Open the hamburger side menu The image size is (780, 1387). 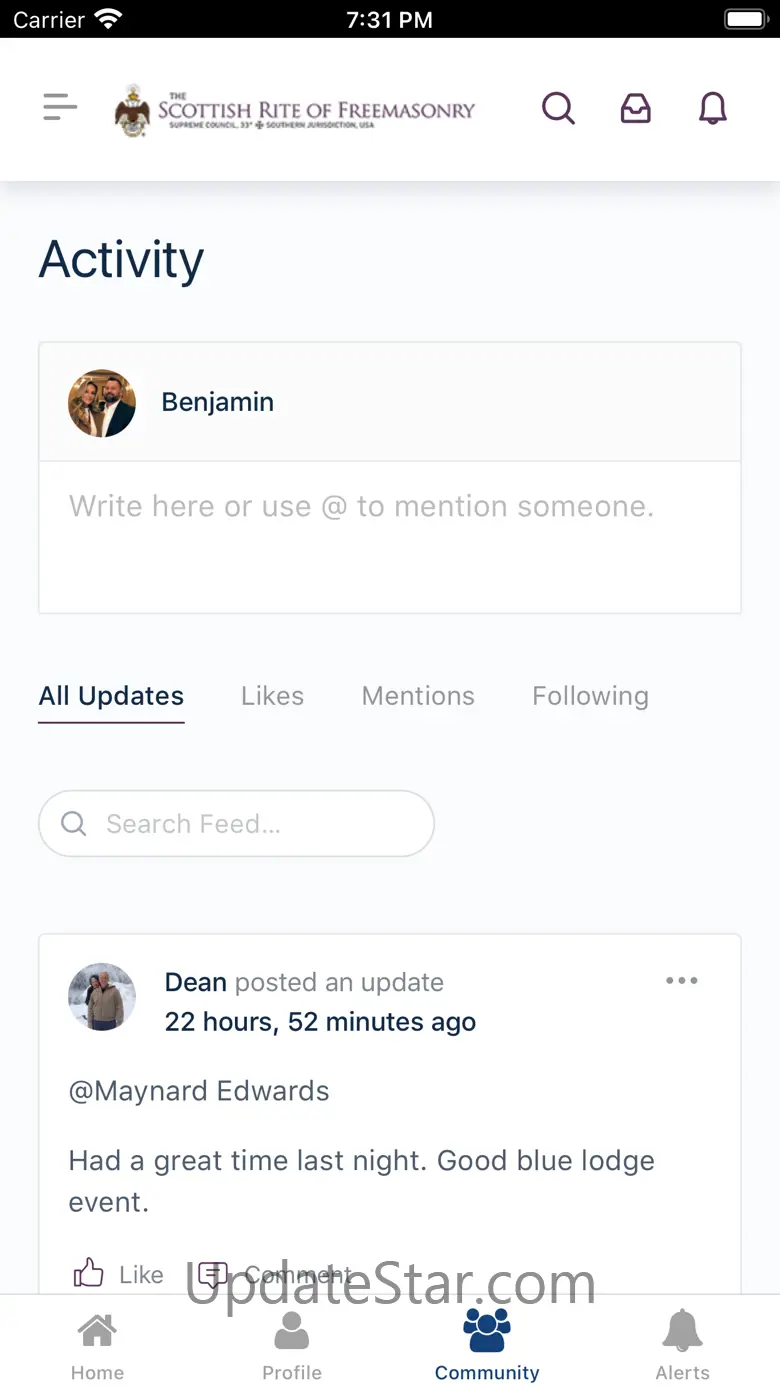(60, 107)
